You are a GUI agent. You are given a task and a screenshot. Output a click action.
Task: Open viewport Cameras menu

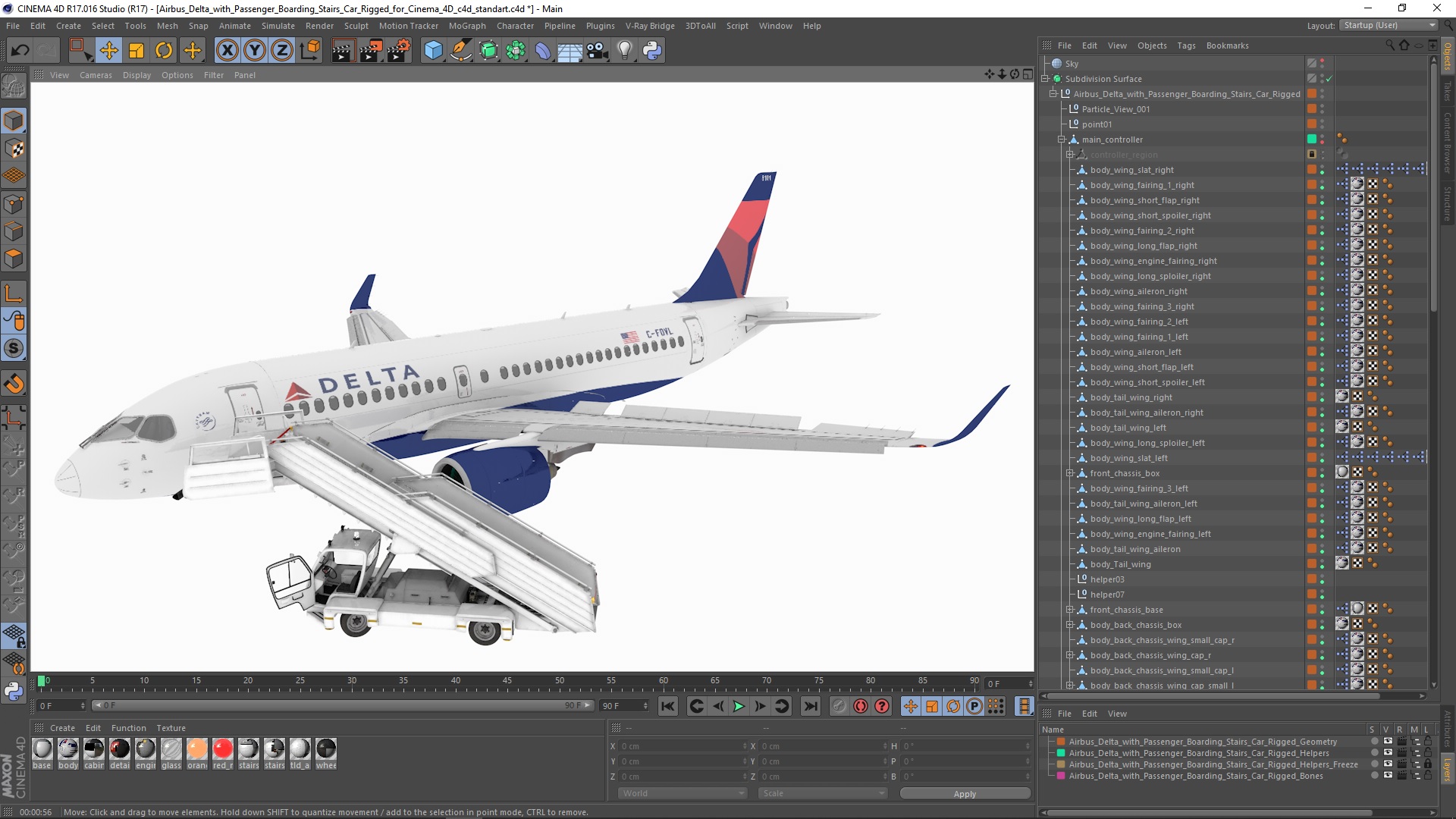pos(96,75)
